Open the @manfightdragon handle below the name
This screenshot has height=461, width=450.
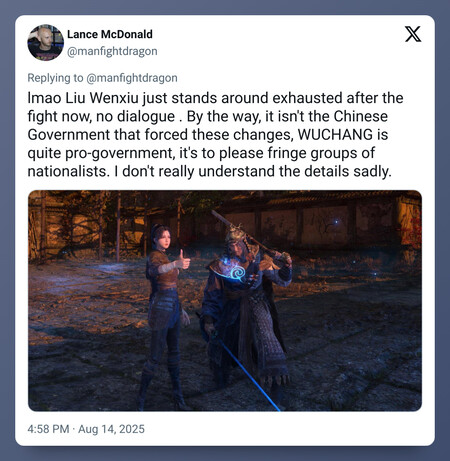pyautogui.click(x=112, y=51)
